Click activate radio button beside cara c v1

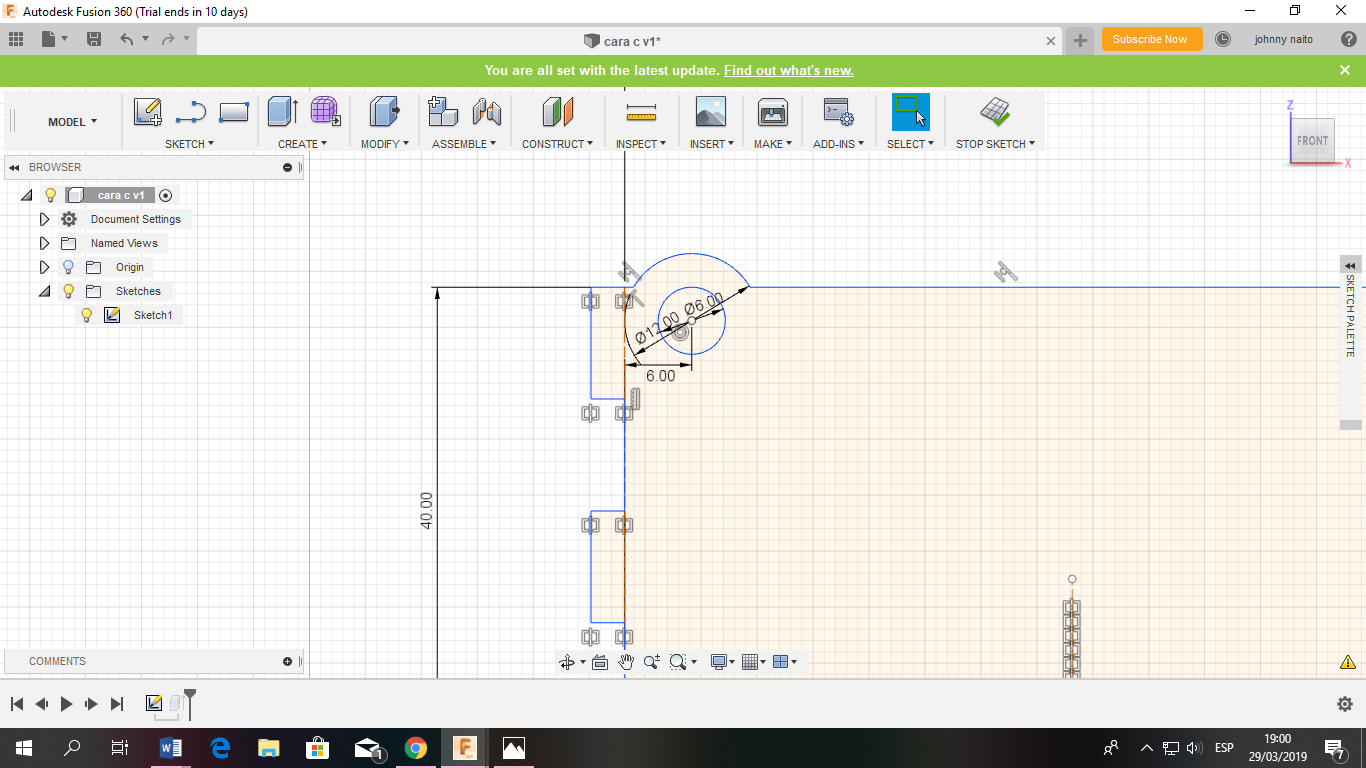(x=166, y=195)
